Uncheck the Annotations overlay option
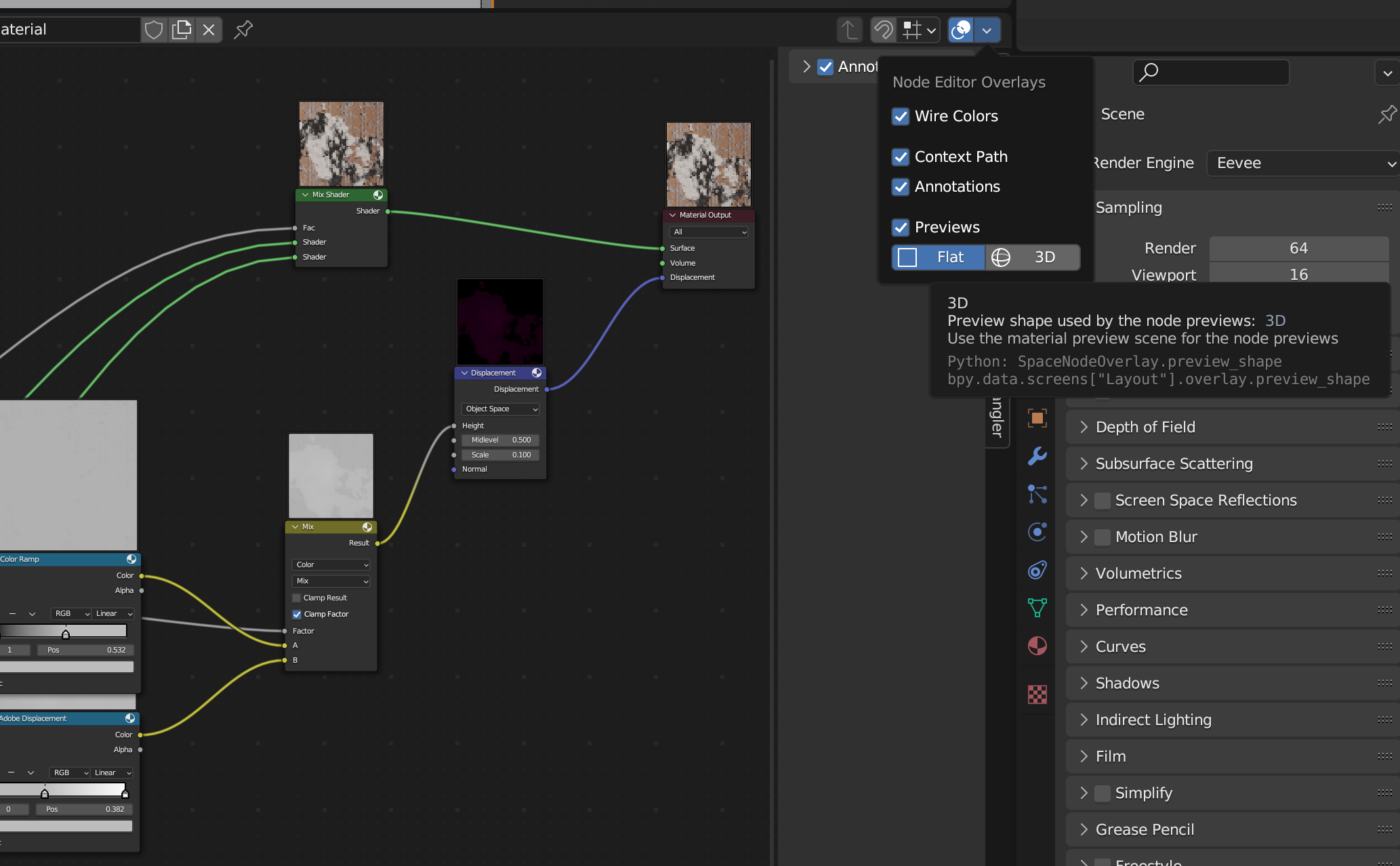This screenshot has height=866, width=1400. coord(901,187)
